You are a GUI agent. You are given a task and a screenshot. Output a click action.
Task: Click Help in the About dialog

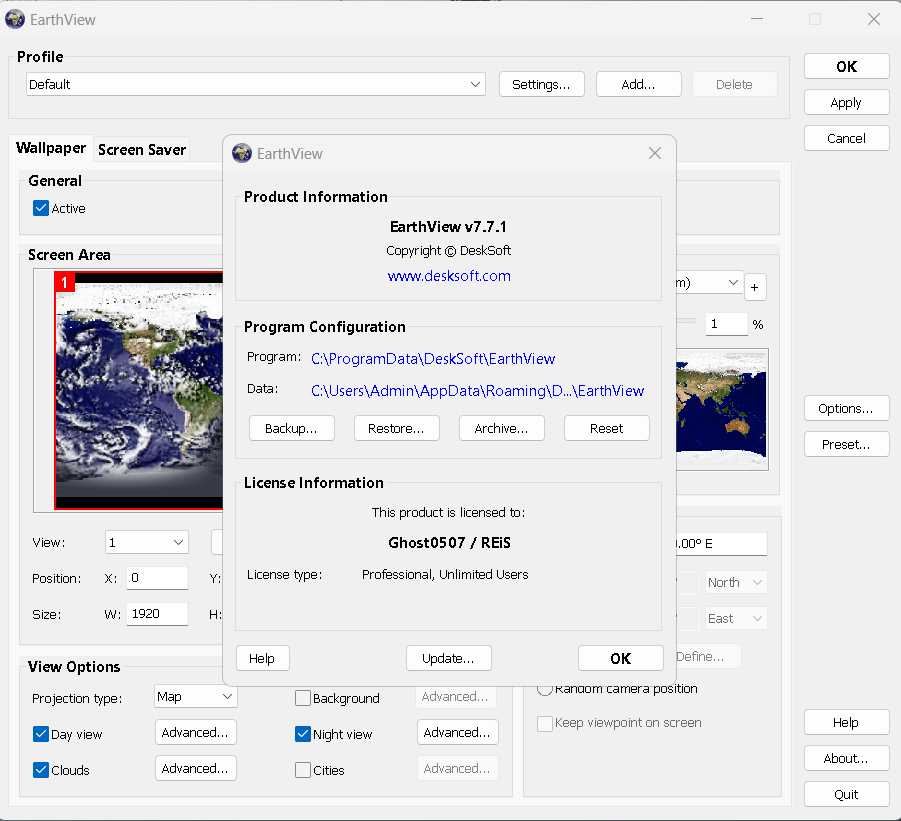pyautogui.click(x=263, y=658)
